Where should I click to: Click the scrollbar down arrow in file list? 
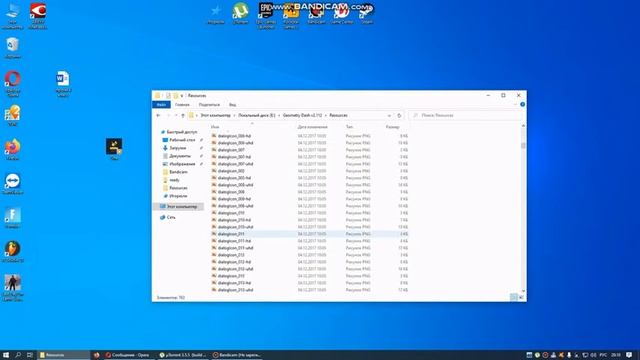523,291
